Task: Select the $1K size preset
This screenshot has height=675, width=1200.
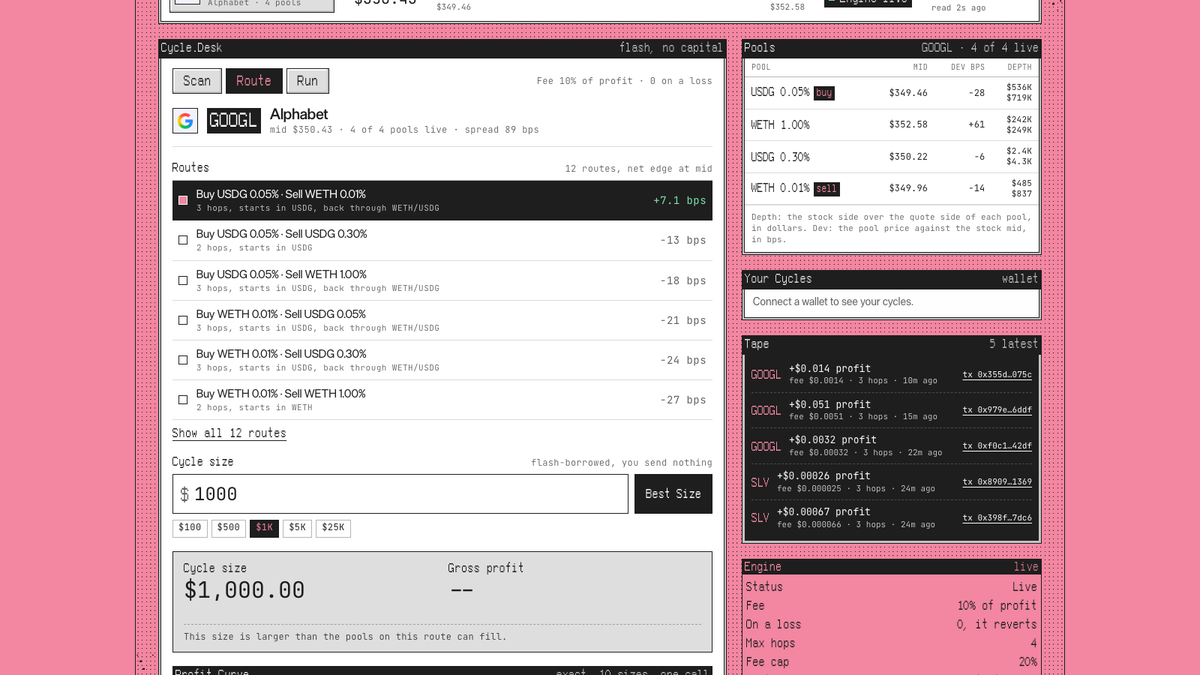Action: pyautogui.click(x=265, y=527)
